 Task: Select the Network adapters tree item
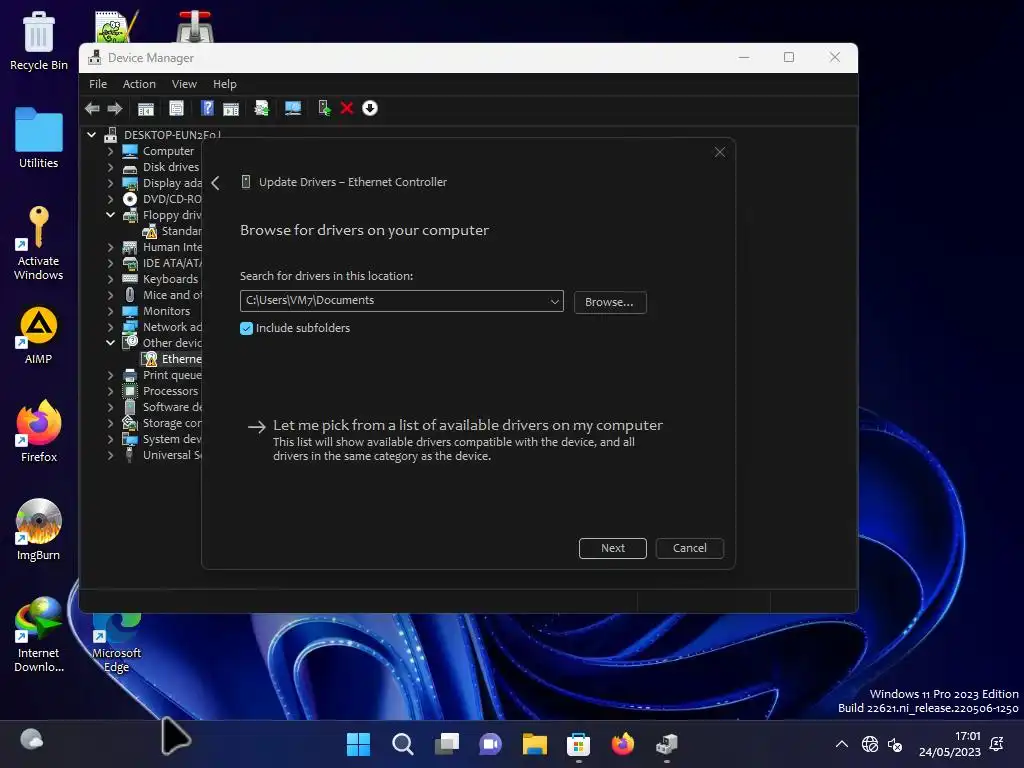[x=163, y=327]
